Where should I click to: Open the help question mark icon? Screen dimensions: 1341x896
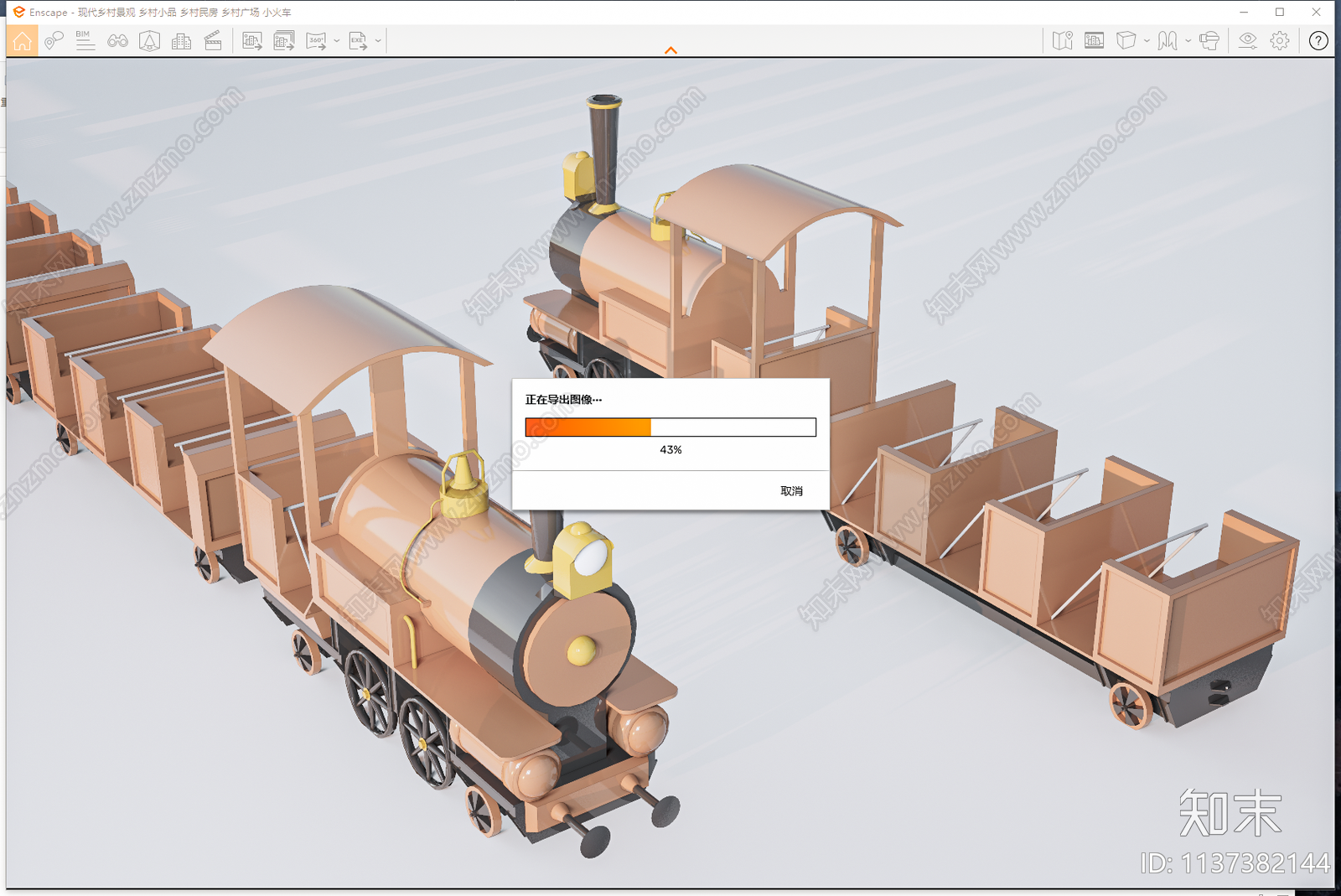pyautogui.click(x=1318, y=40)
